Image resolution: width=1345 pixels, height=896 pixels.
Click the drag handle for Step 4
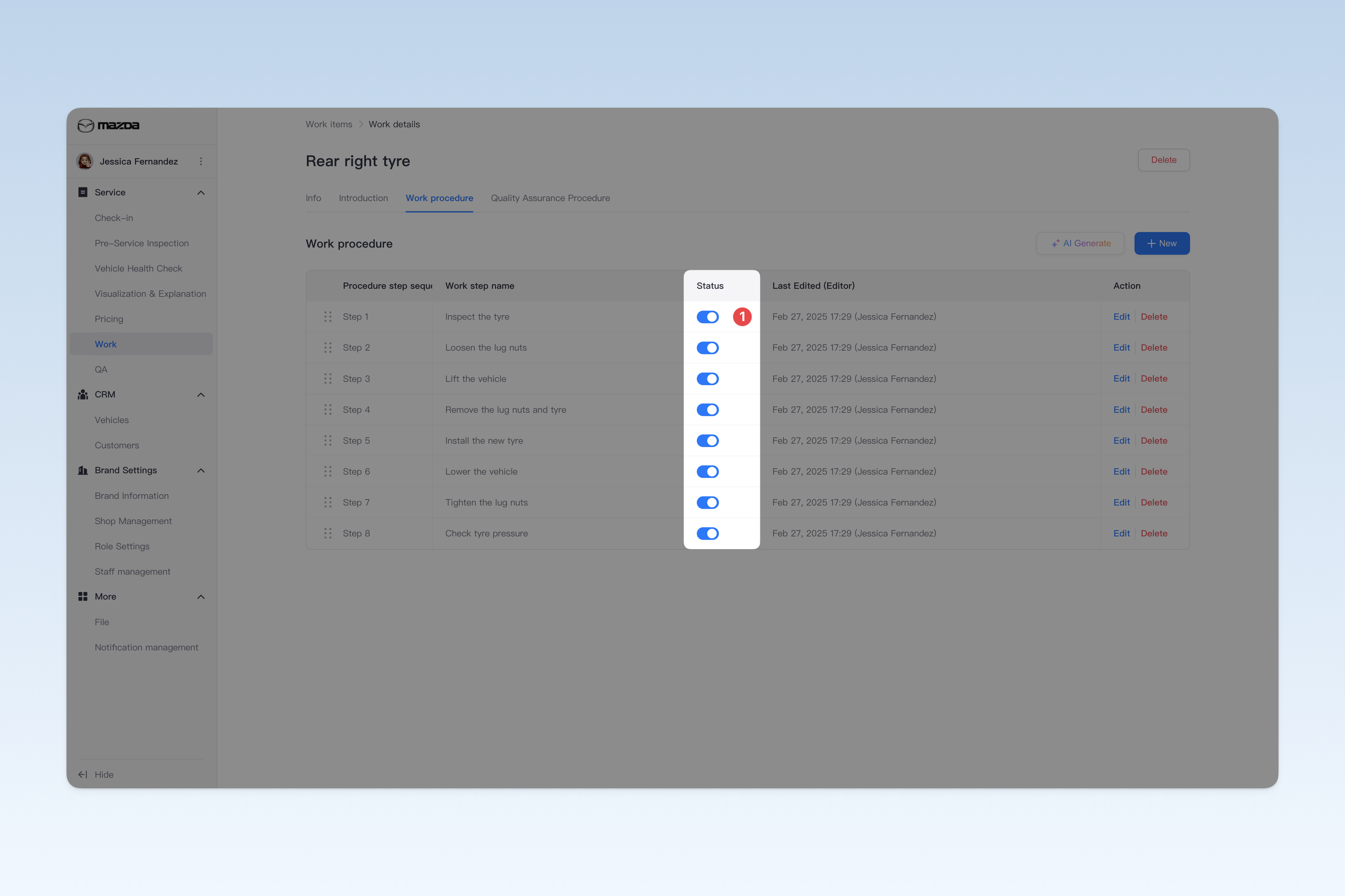coord(328,410)
